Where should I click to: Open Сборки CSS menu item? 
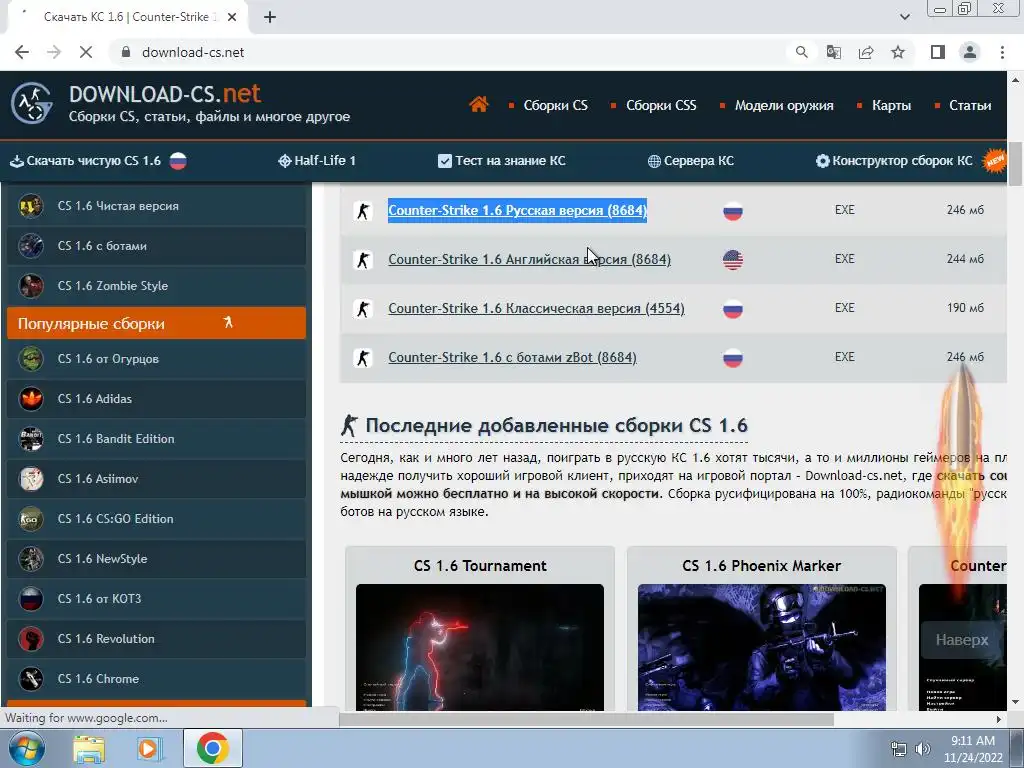pos(661,105)
